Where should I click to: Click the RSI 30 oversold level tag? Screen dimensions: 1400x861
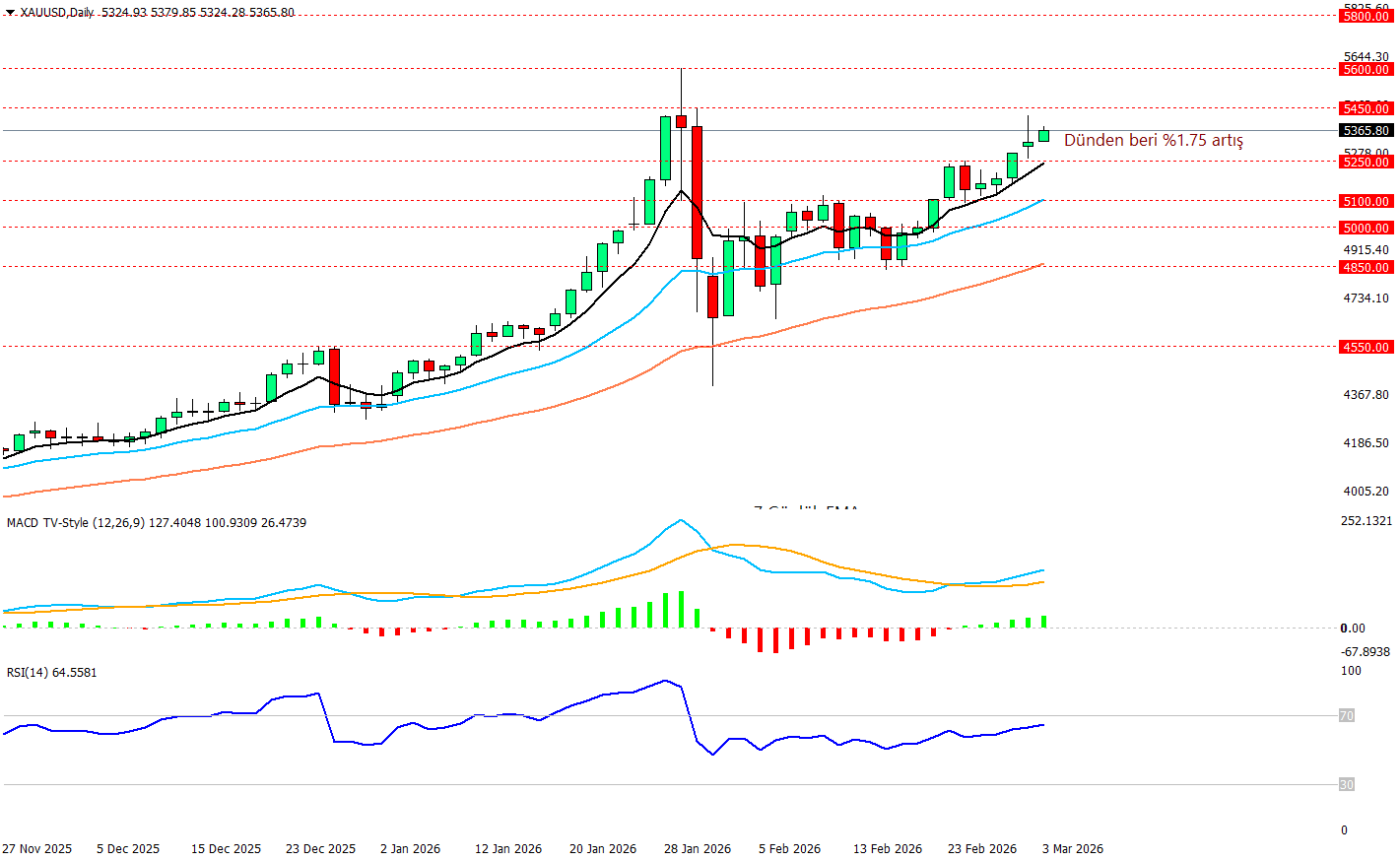click(x=1346, y=785)
